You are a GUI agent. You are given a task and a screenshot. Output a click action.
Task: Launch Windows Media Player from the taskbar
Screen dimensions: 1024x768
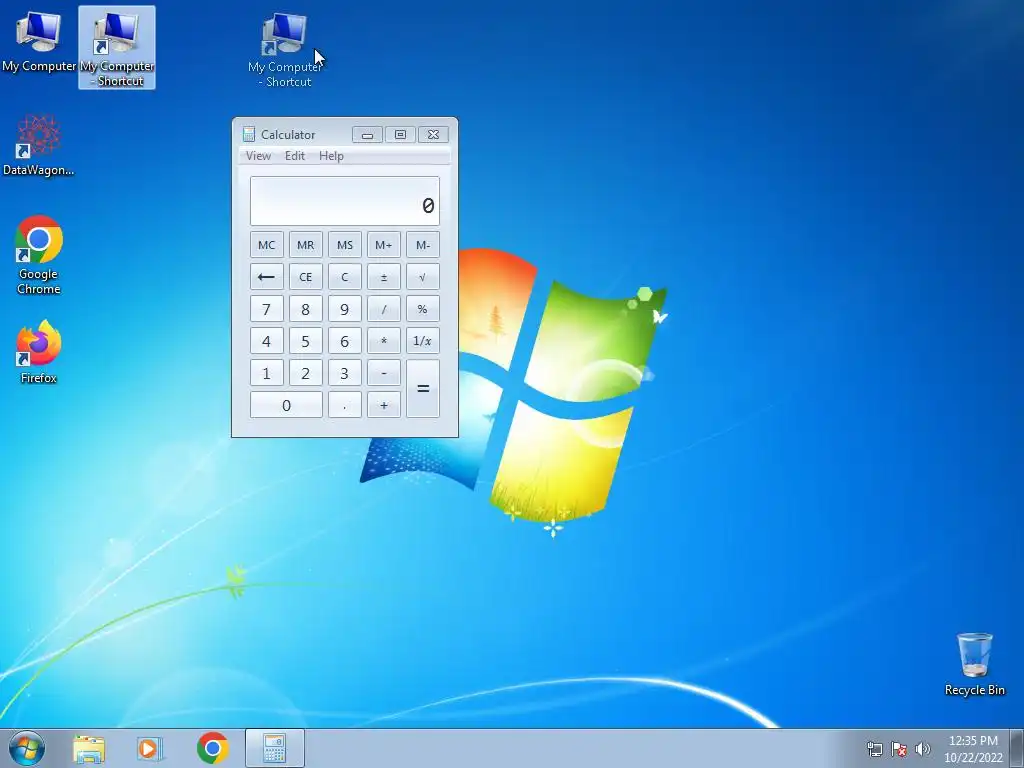coord(150,748)
